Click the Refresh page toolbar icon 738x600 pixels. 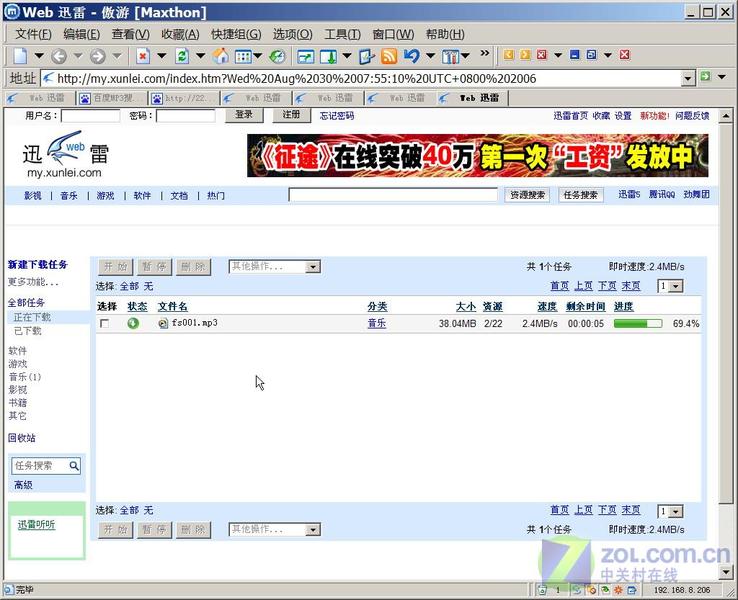coord(182,56)
